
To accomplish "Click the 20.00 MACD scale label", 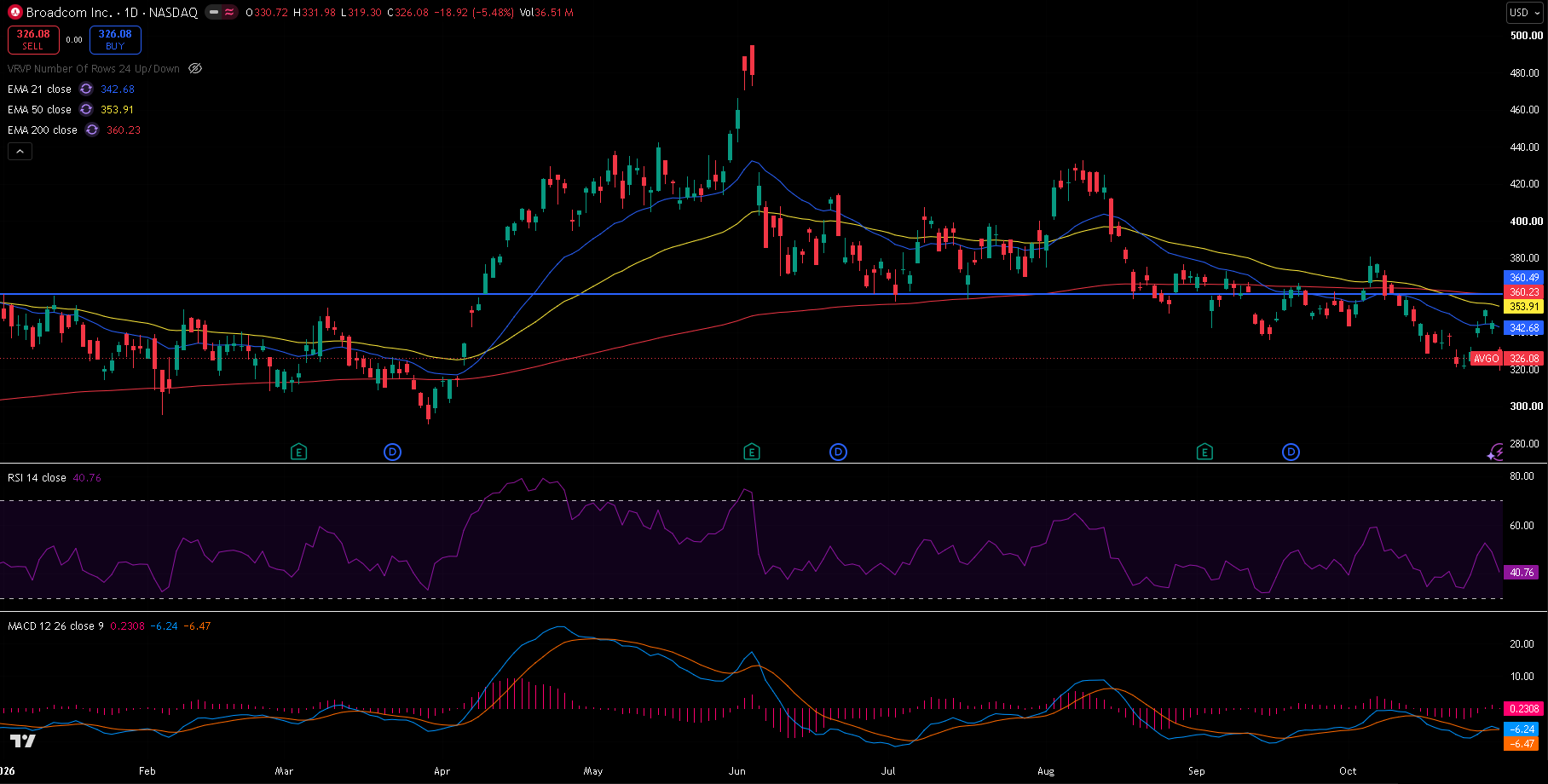I will click(1522, 644).
